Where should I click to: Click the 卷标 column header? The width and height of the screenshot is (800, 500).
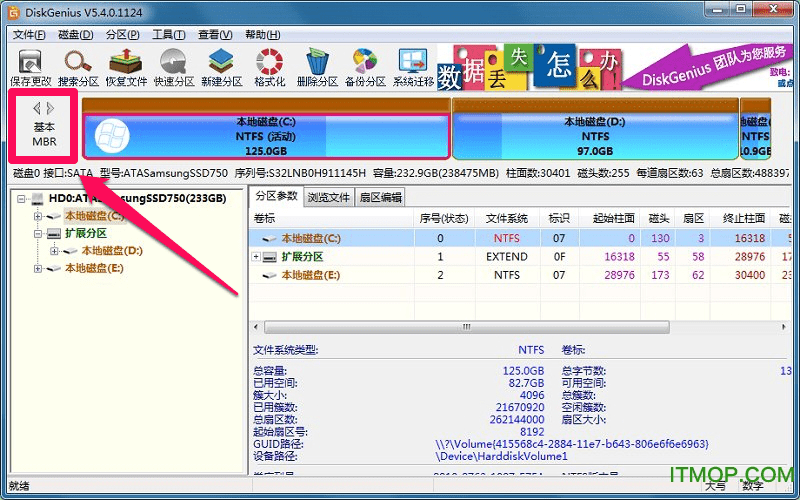[331, 218]
